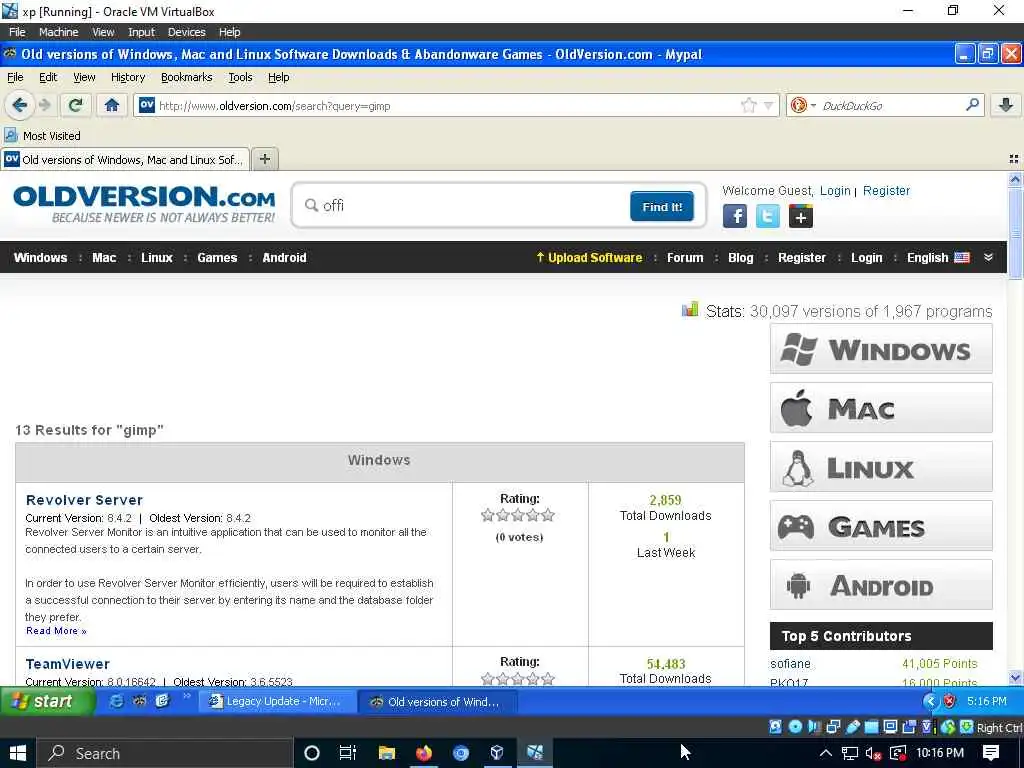Open OldVersion Twitter icon
This screenshot has width=1024, height=768.
(x=767, y=216)
